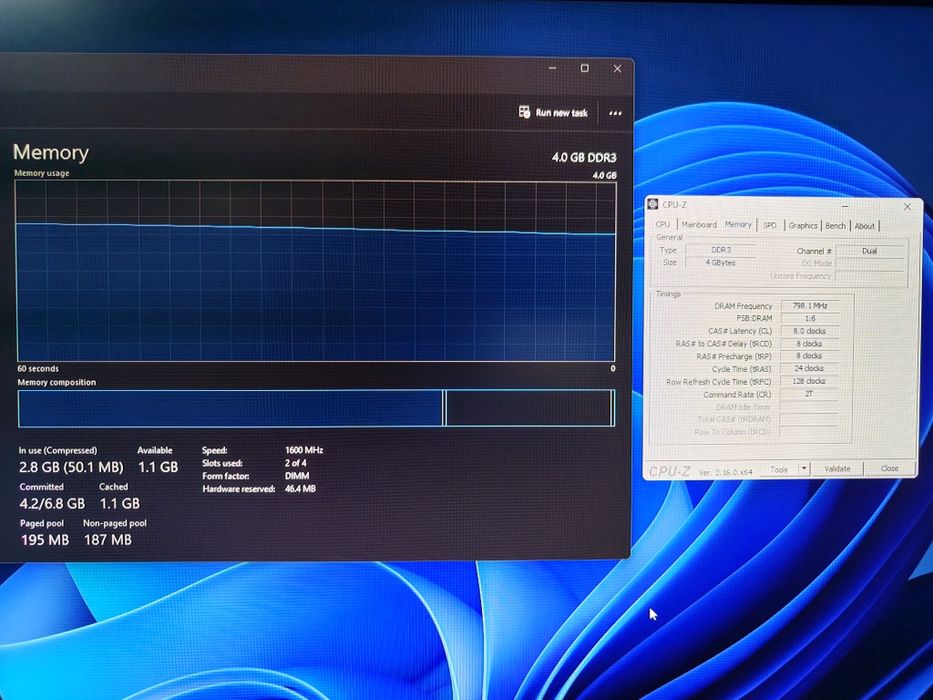
Task: Click the Speed 1600 MHz value
Action: 303,450
